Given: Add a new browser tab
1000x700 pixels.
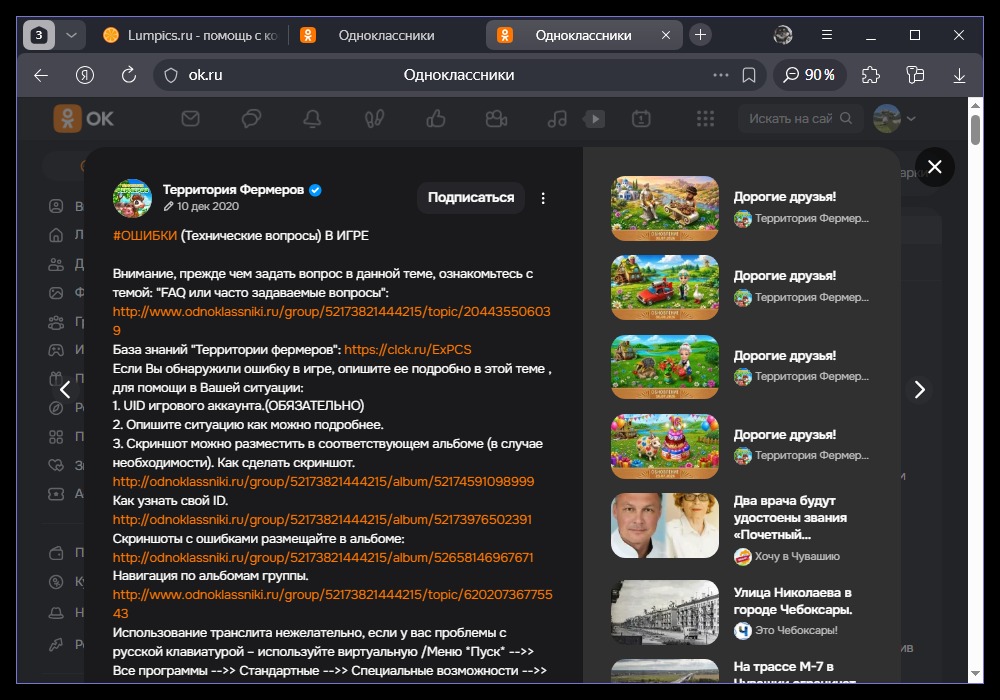Looking at the screenshot, I should point(700,35).
